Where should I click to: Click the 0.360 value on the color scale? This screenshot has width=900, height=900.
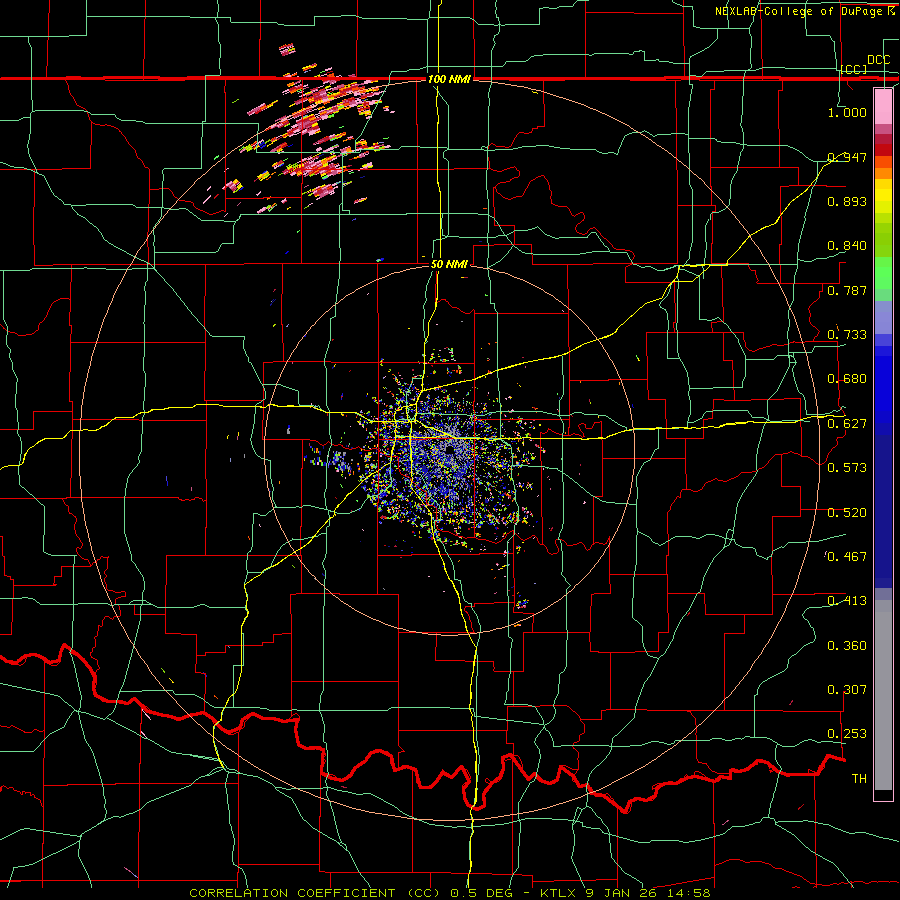[x=847, y=646]
